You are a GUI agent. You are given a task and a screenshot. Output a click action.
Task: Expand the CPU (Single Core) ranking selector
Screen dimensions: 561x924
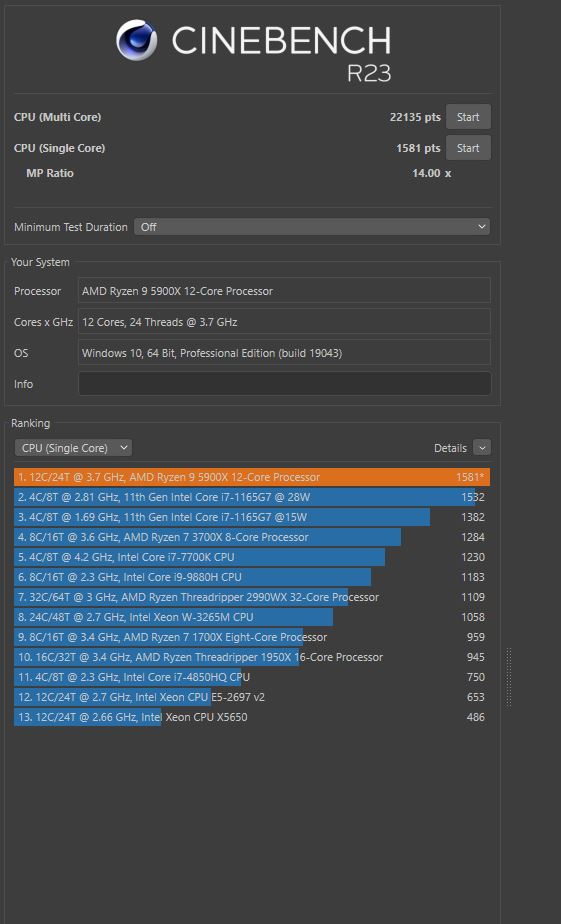pos(73,448)
